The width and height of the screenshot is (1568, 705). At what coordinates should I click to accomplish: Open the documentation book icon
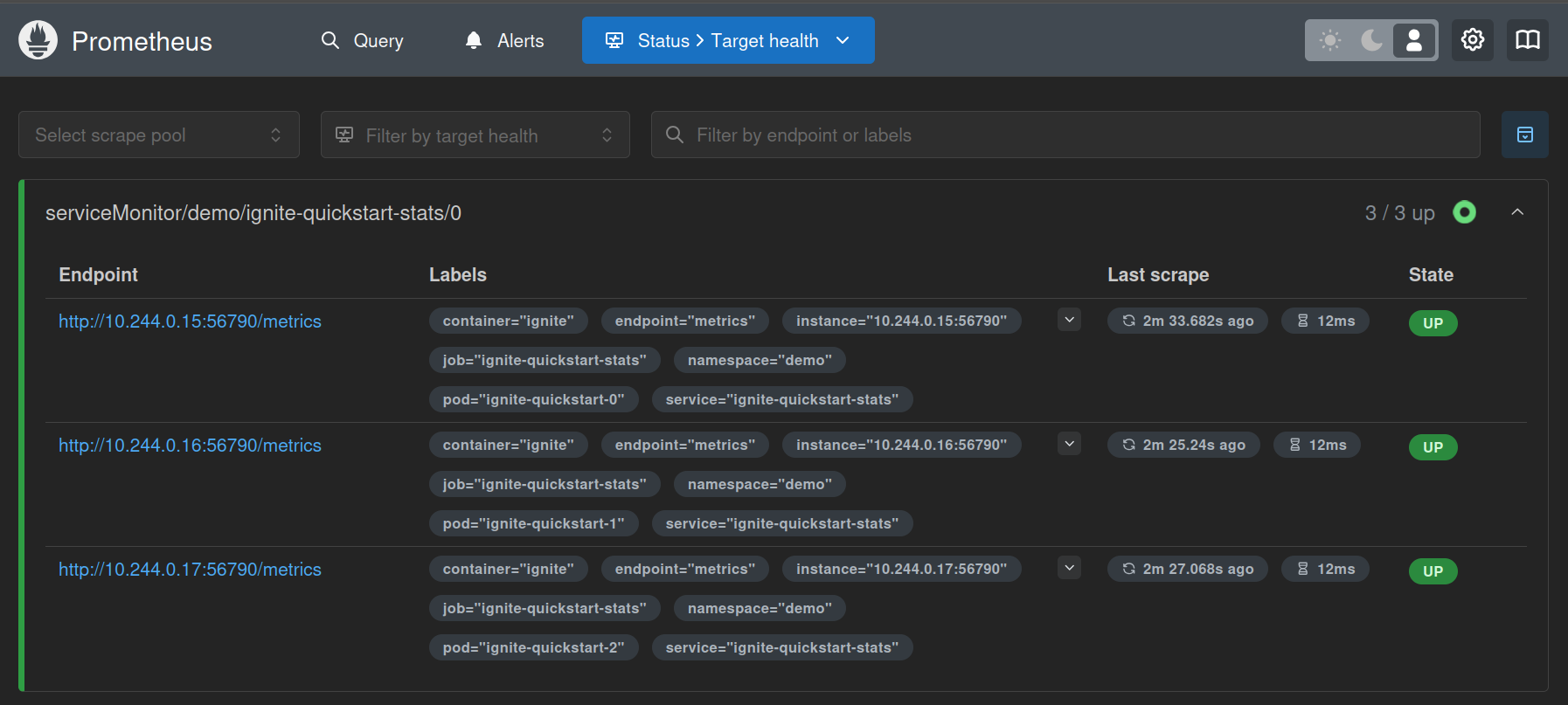pos(1527,40)
